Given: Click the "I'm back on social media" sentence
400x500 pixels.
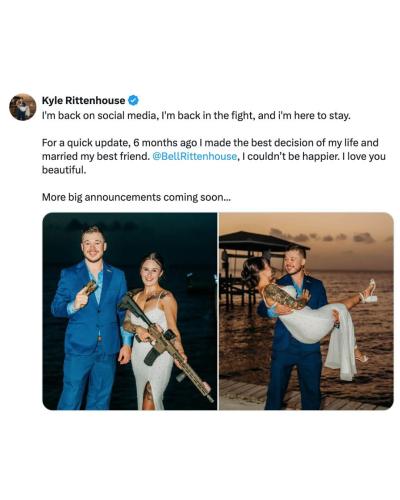Looking at the screenshot, I should (x=196, y=116).
